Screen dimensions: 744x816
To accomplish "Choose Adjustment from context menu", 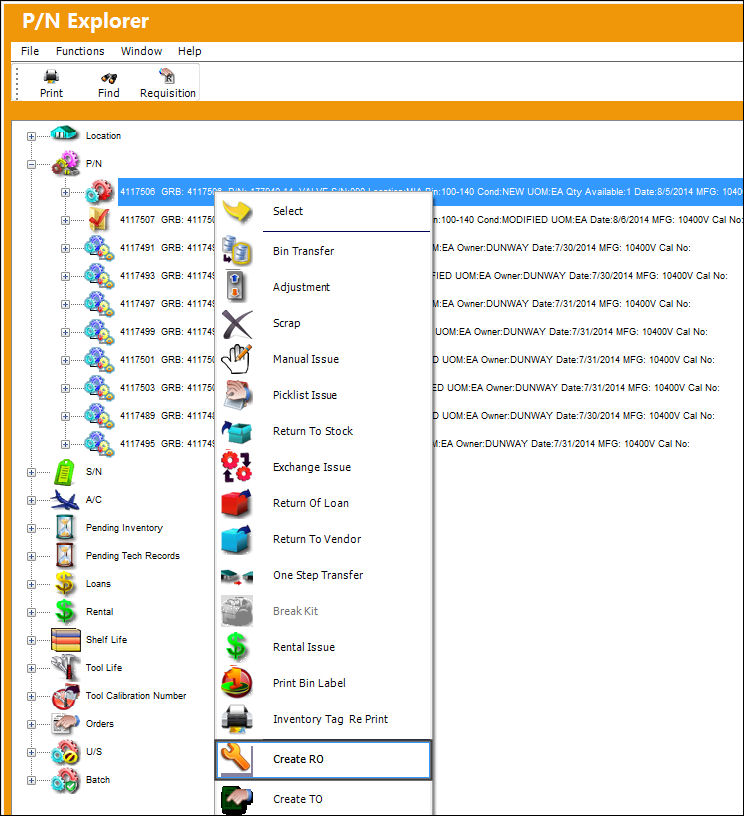I will pyautogui.click(x=323, y=287).
